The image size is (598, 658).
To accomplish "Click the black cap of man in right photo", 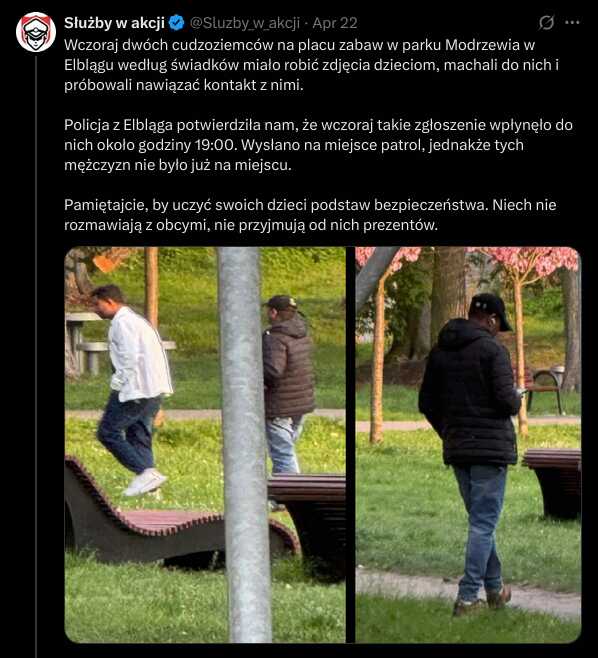I will 490,311.
